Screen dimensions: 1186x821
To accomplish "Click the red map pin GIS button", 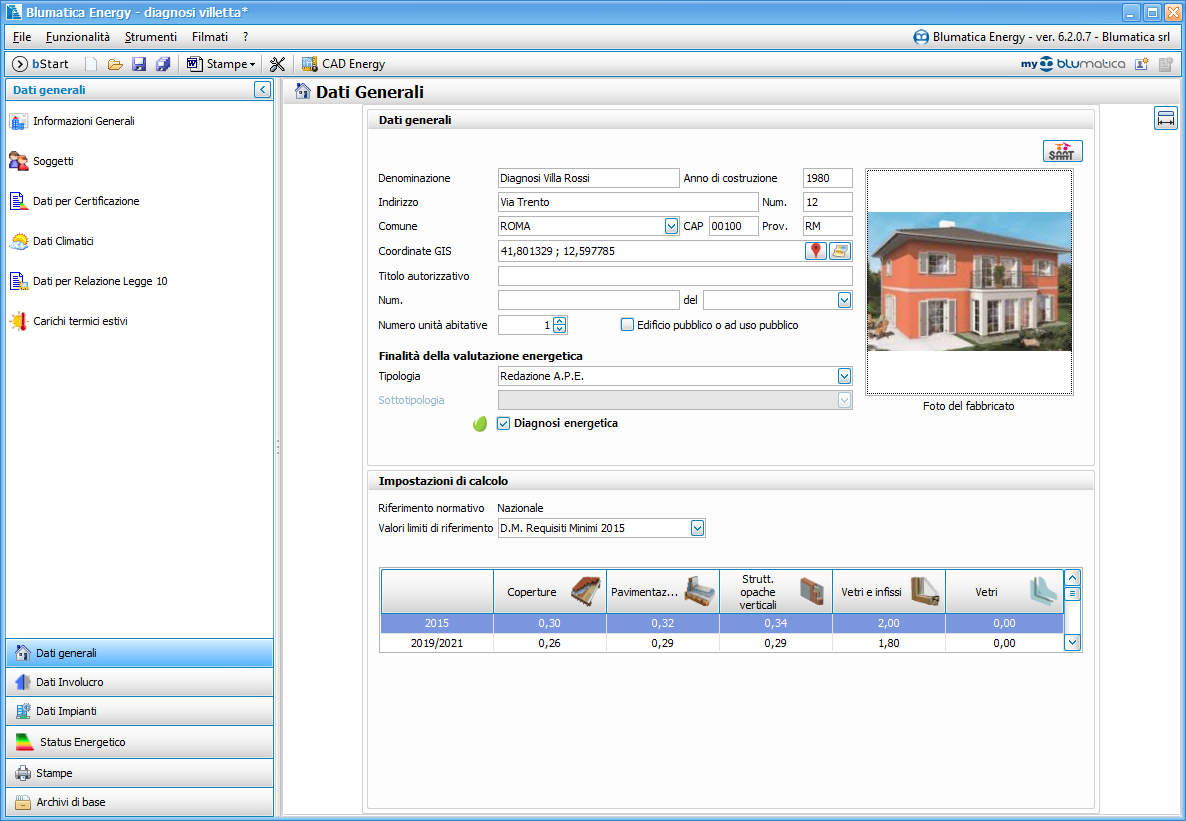I will point(816,251).
